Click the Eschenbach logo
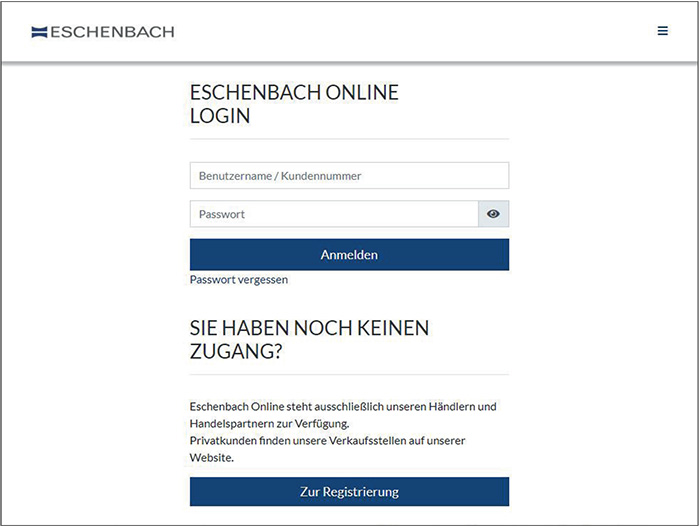The width and height of the screenshot is (700, 527). 103,32
